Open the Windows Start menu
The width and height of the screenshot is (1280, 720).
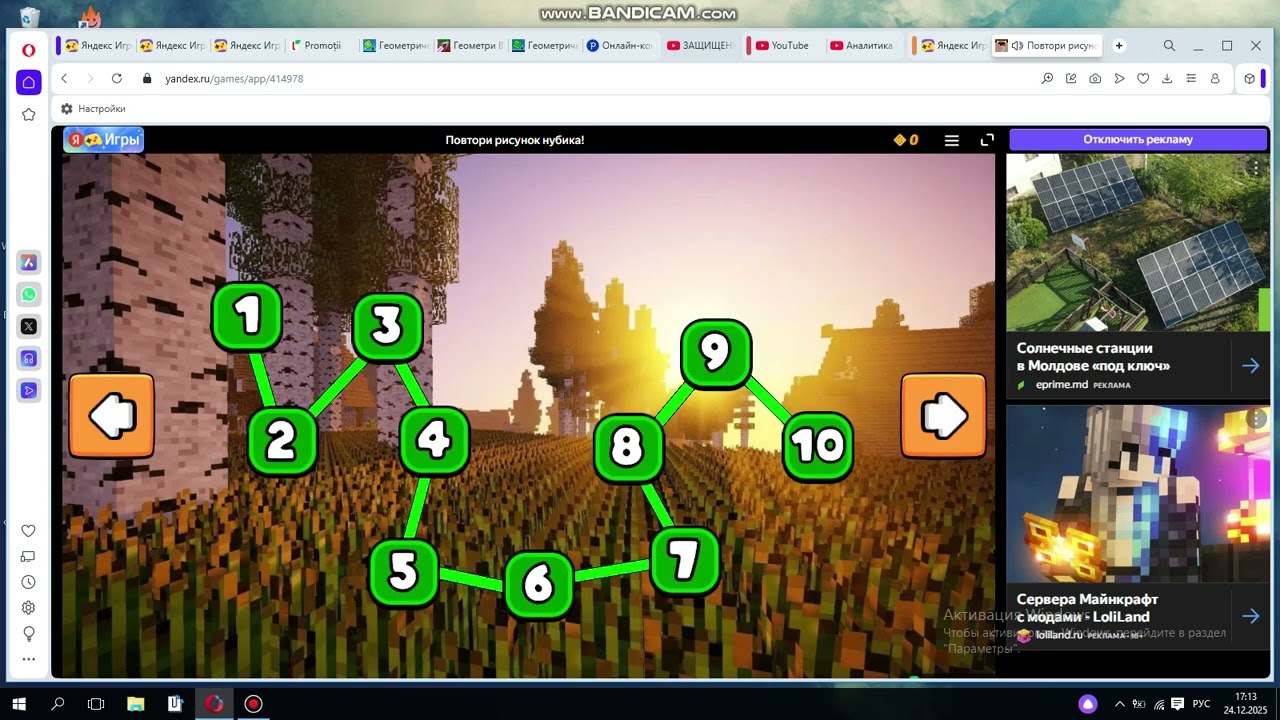point(19,704)
